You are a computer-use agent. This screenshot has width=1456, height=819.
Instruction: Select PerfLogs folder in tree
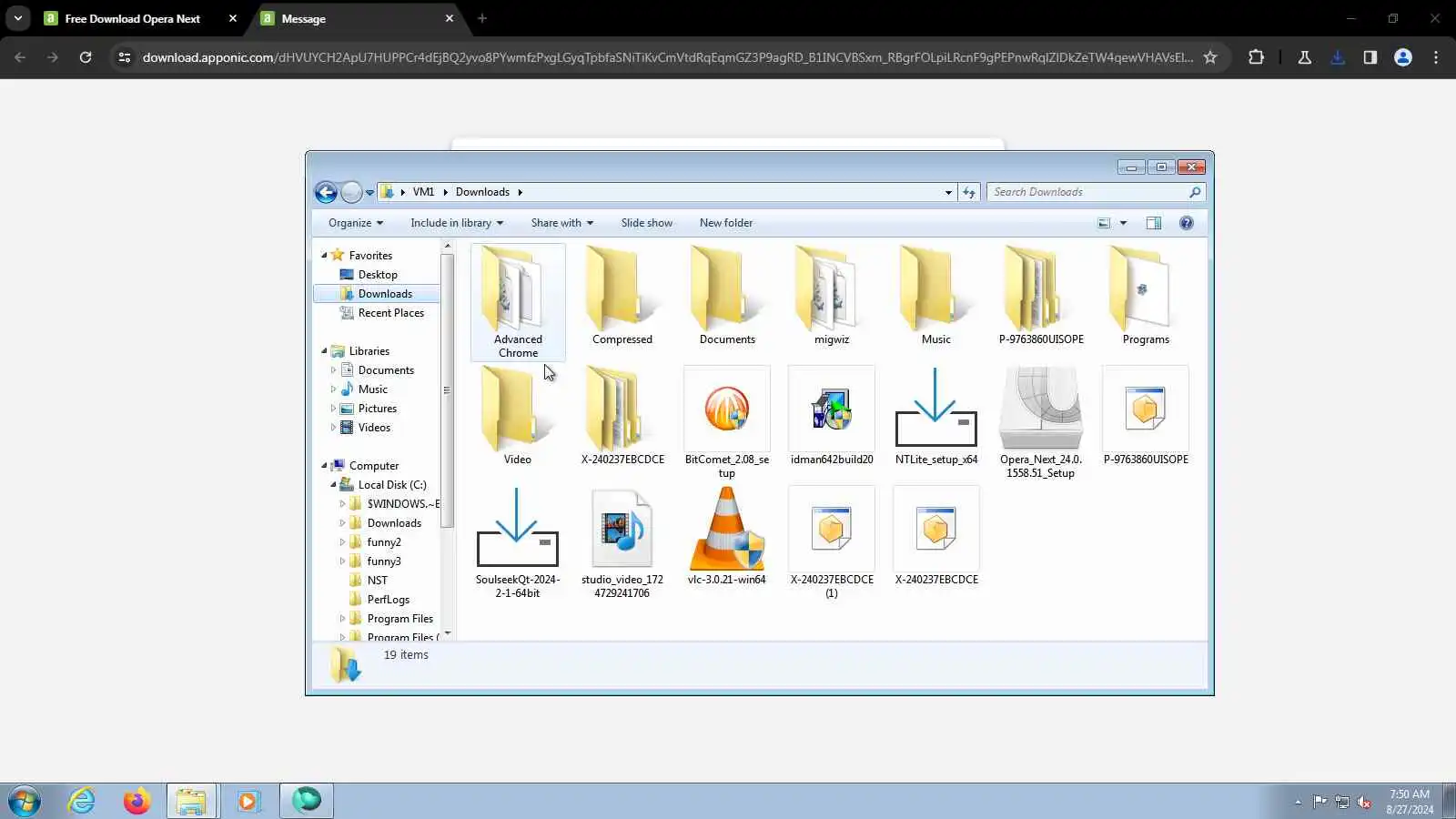[389, 600]
